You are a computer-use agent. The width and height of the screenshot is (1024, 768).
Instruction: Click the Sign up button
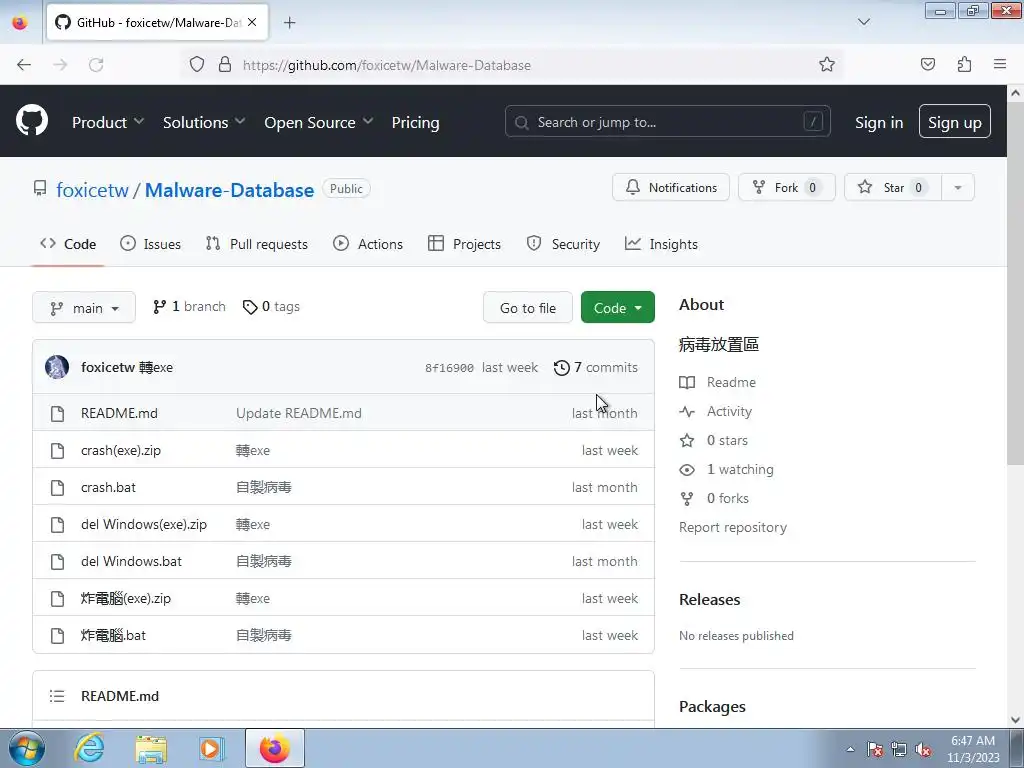[x=954, y=121]
